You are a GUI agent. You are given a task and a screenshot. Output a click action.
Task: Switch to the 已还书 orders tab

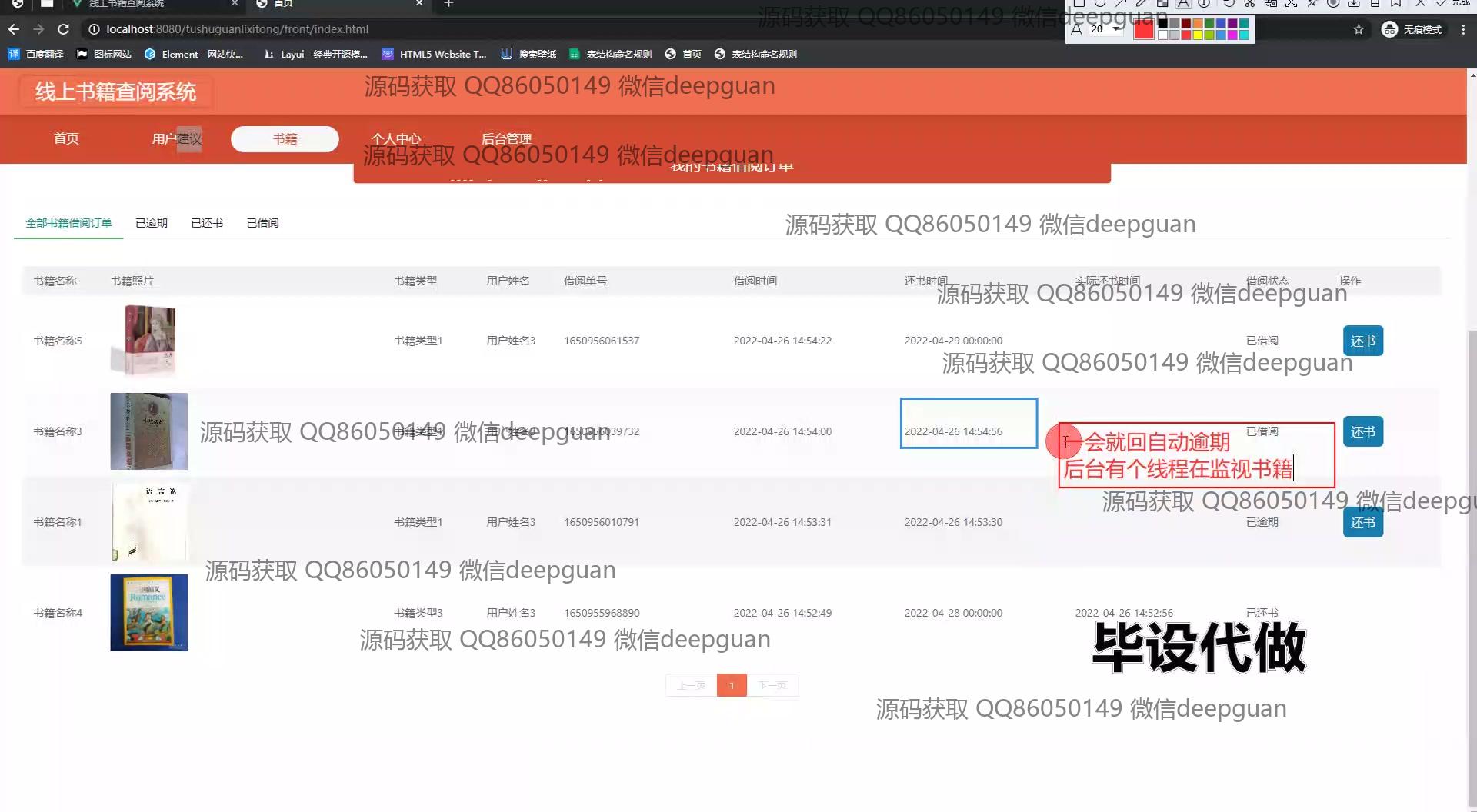coord(207,223)
